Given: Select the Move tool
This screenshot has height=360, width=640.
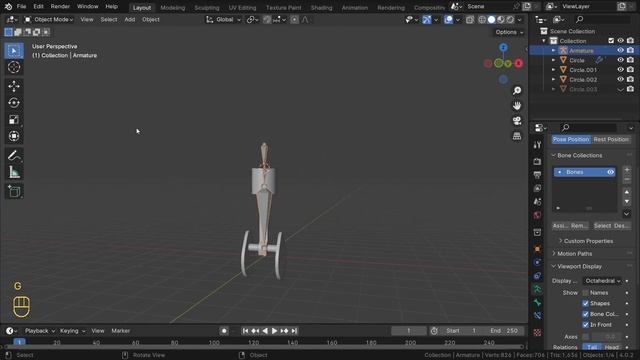Looking at the screenshot, I should pos(14,86).
